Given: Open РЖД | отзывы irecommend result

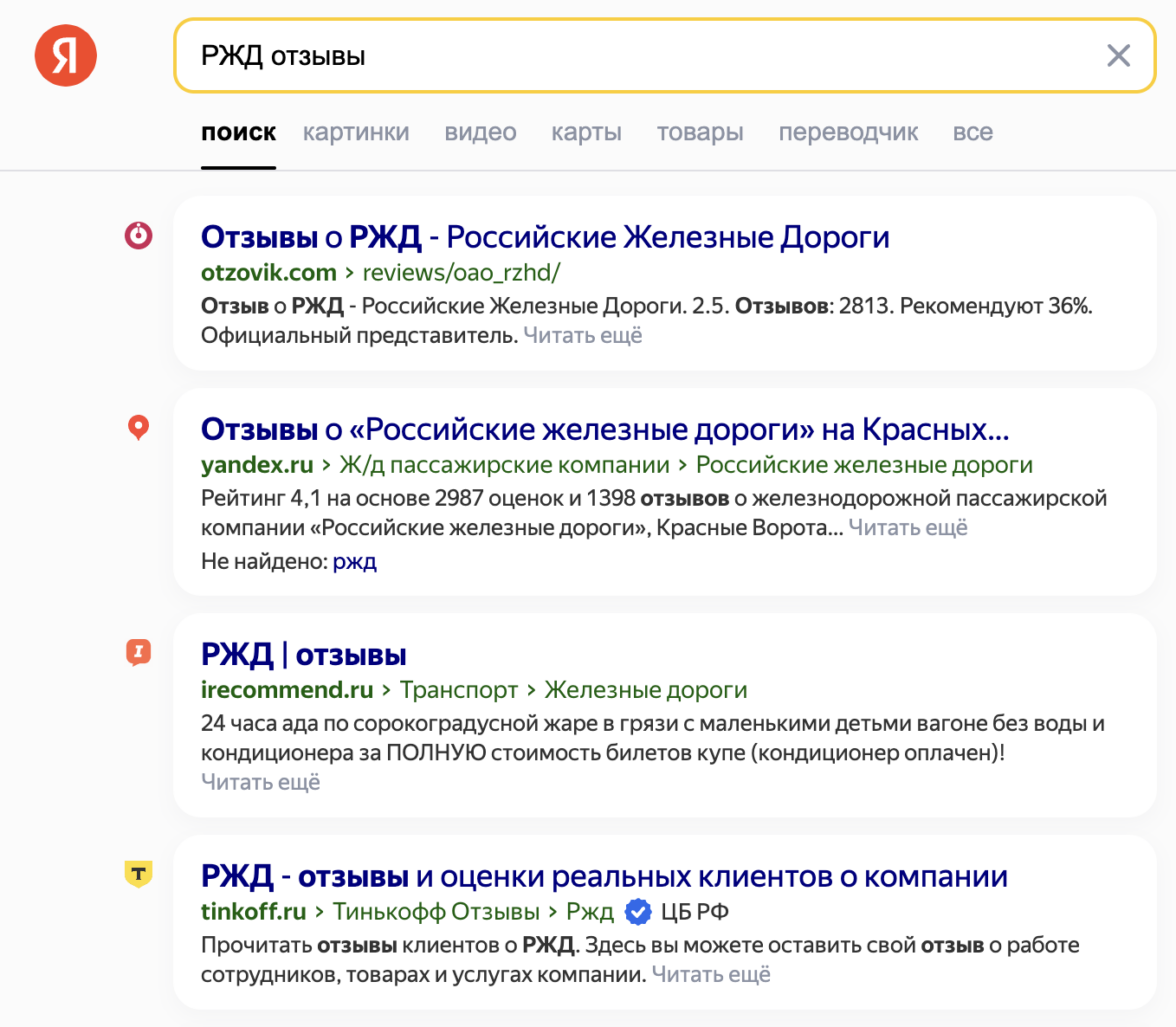Looking at the screenshot, I should [x=303, y=655].
